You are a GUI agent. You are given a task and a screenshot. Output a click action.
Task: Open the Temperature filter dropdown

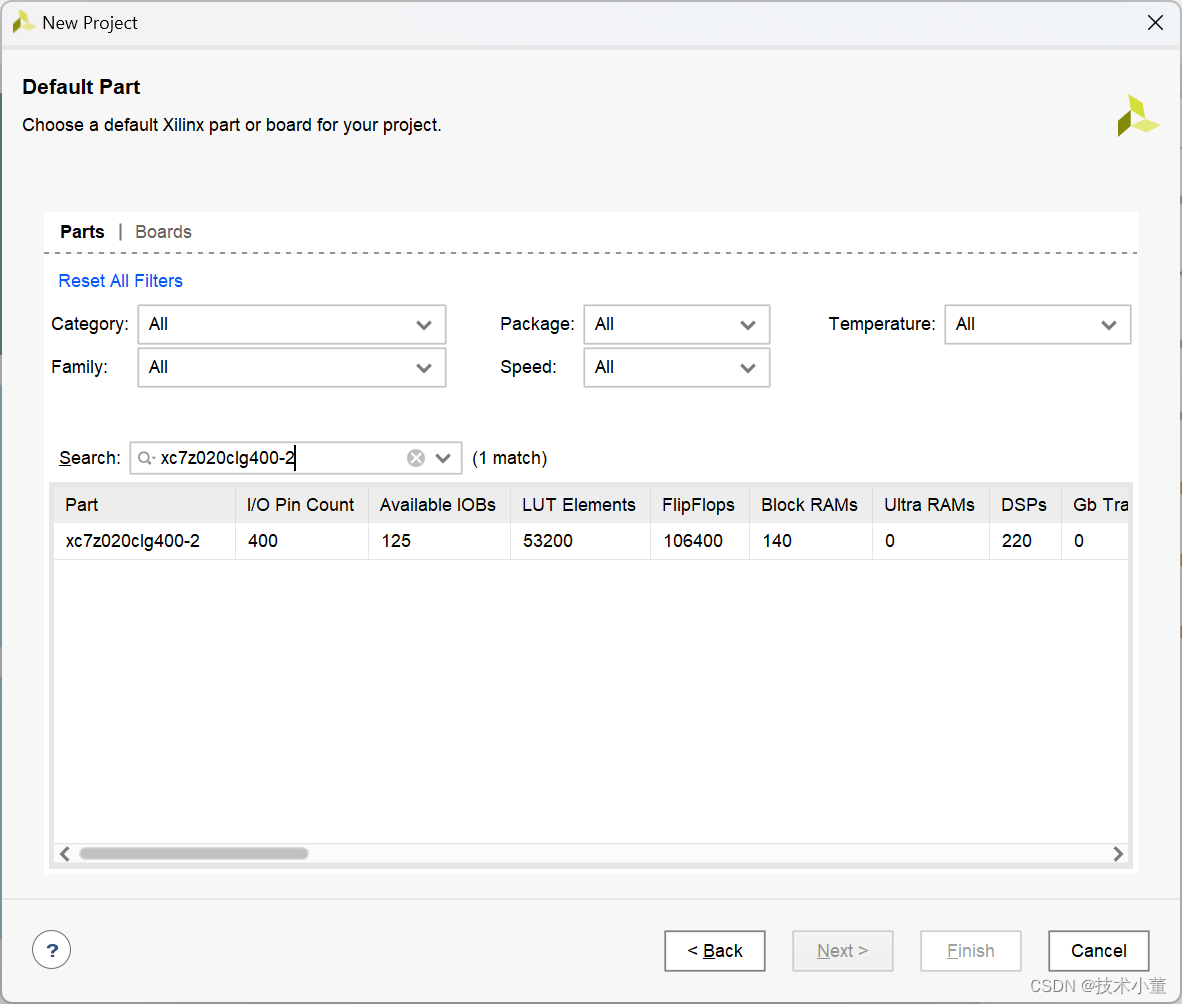point(1037,325)
